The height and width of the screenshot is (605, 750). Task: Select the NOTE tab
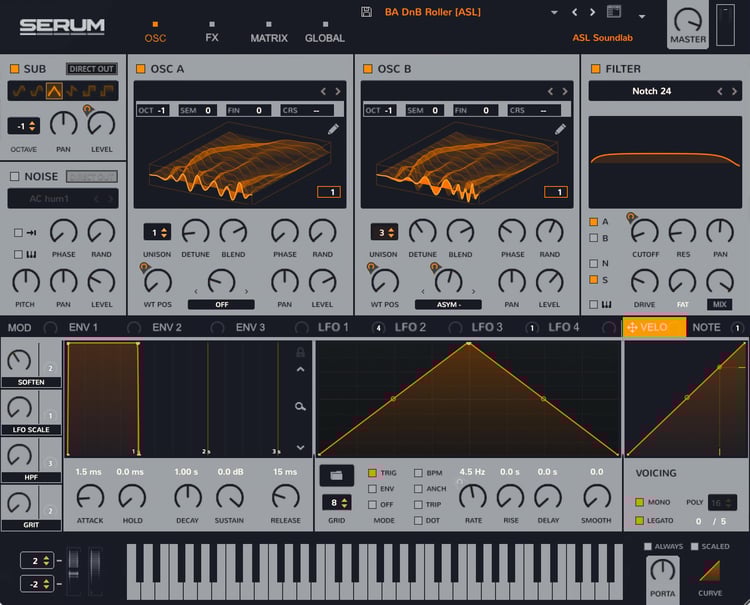pos(706,328)
